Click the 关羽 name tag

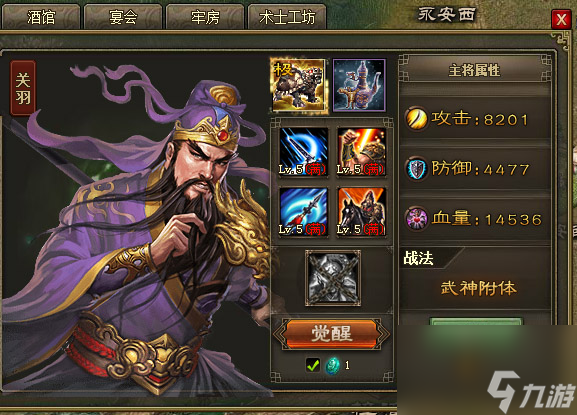(23, 88)
